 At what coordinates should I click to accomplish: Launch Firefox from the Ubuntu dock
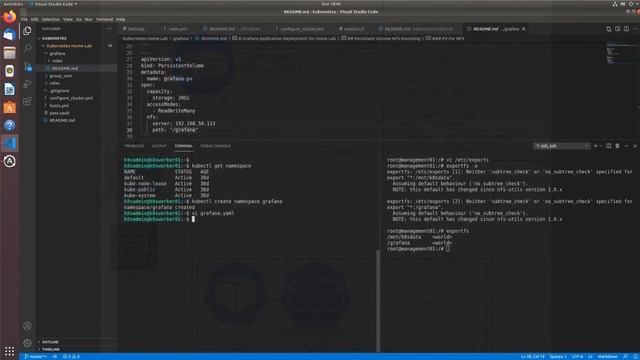9,17
